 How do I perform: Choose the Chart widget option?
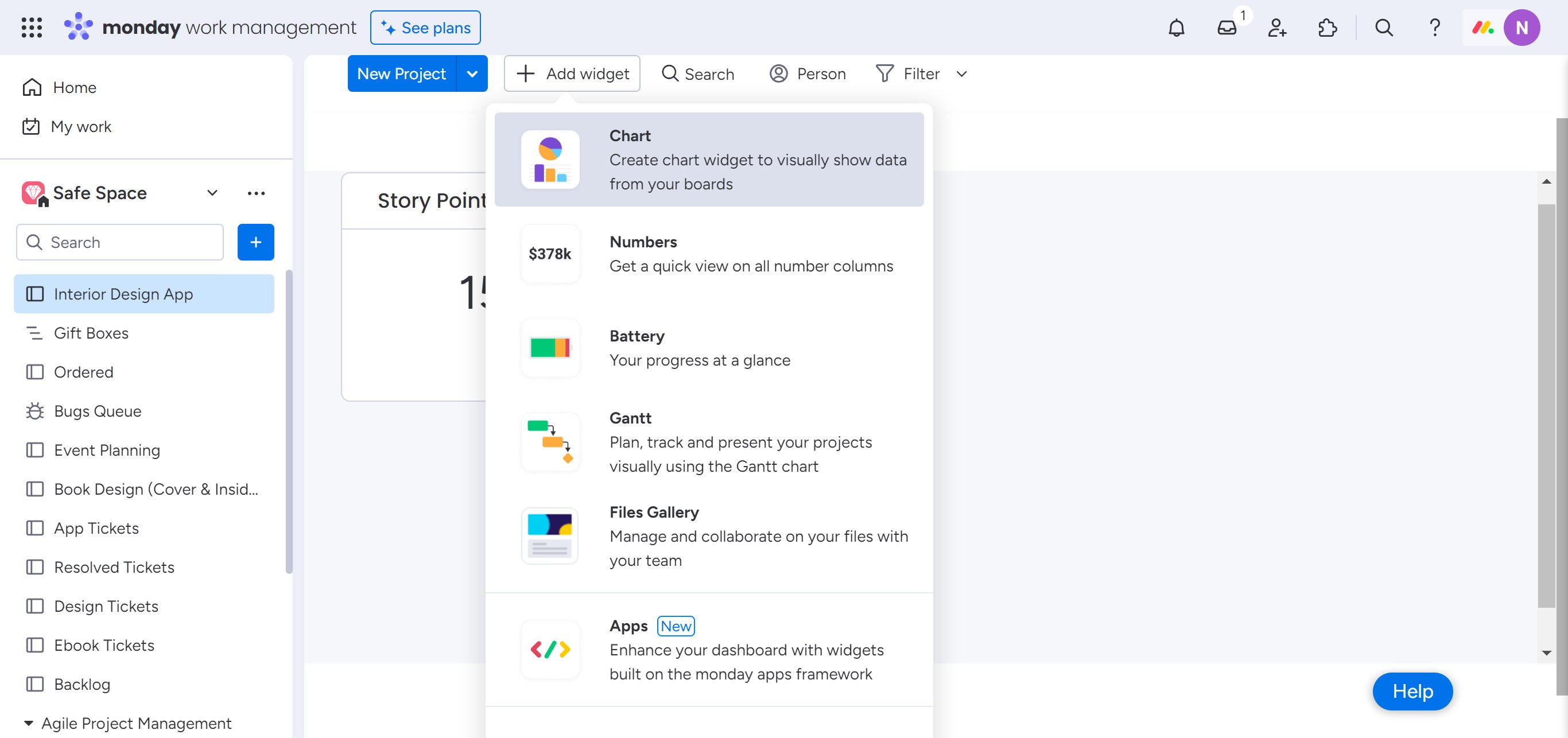tap(708, 160)
